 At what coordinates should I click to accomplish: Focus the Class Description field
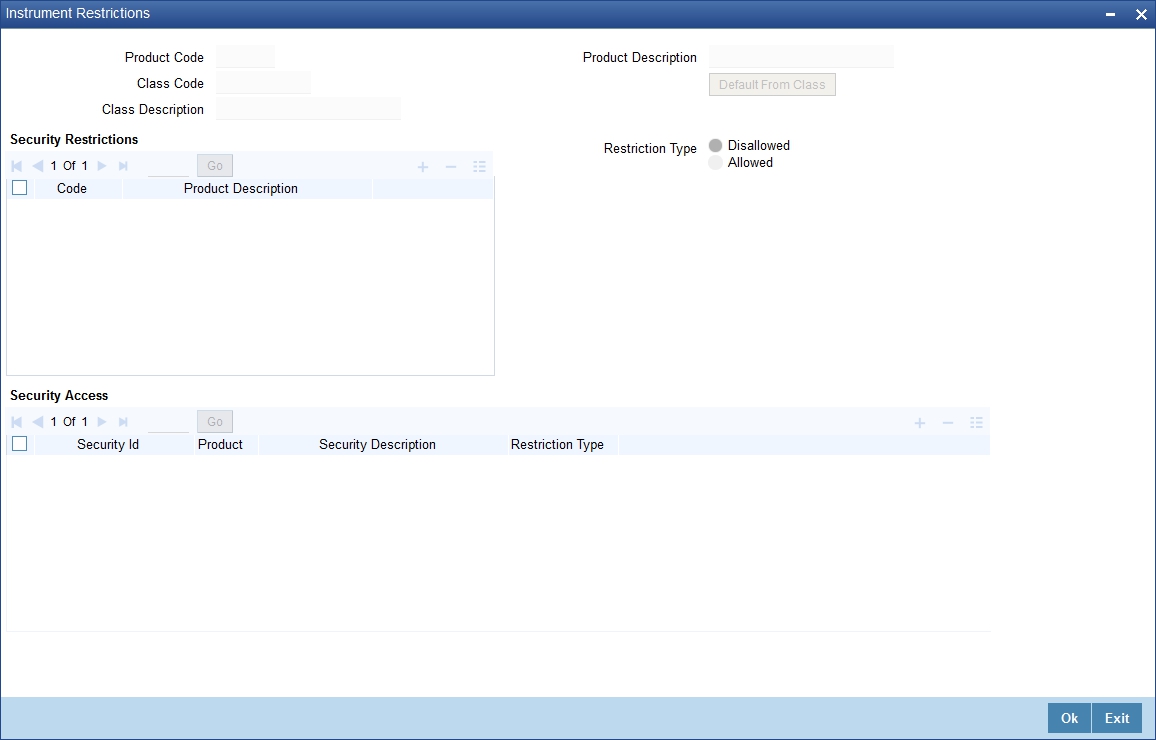click(x=308, y=108)
